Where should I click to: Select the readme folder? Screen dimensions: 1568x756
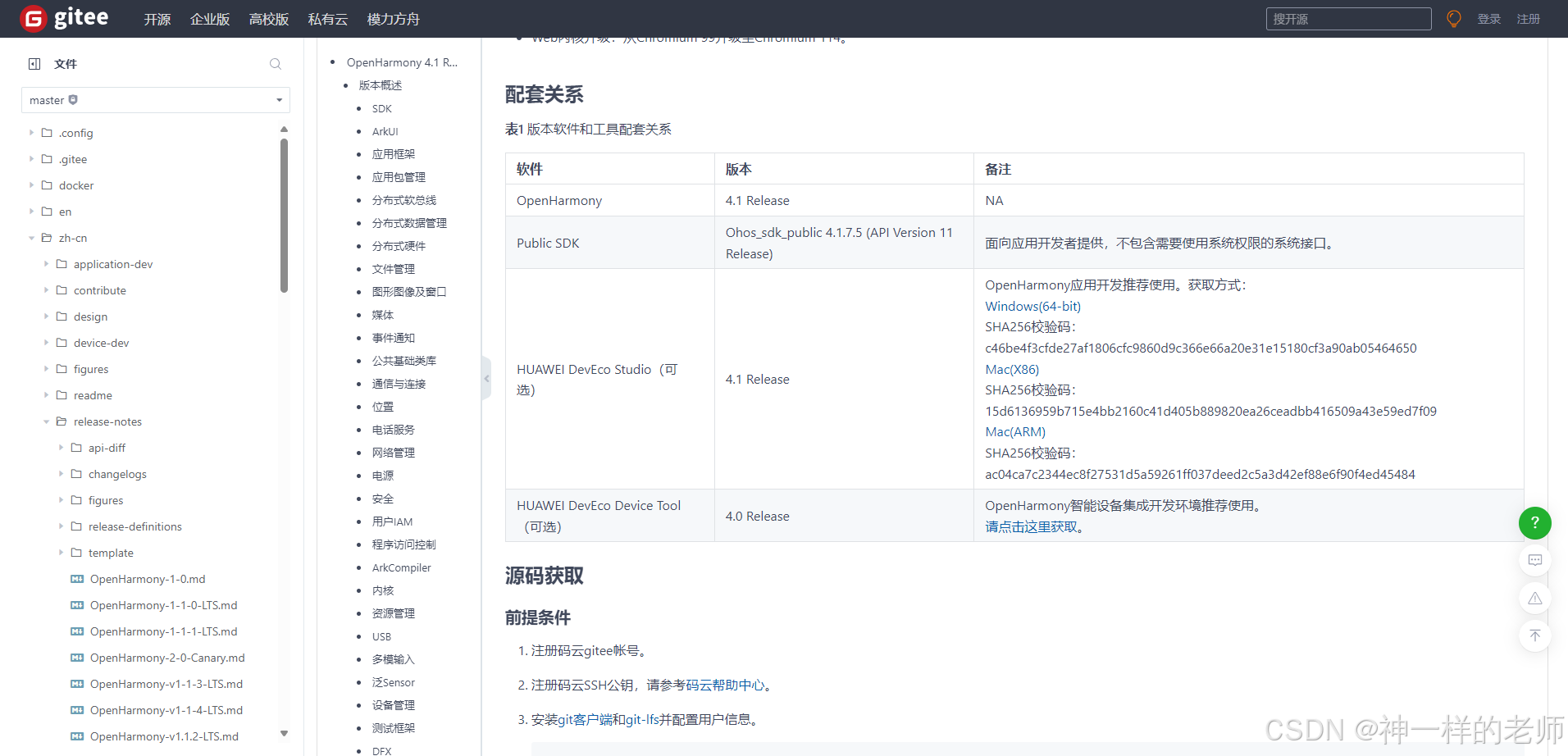[x=93, y=395]
